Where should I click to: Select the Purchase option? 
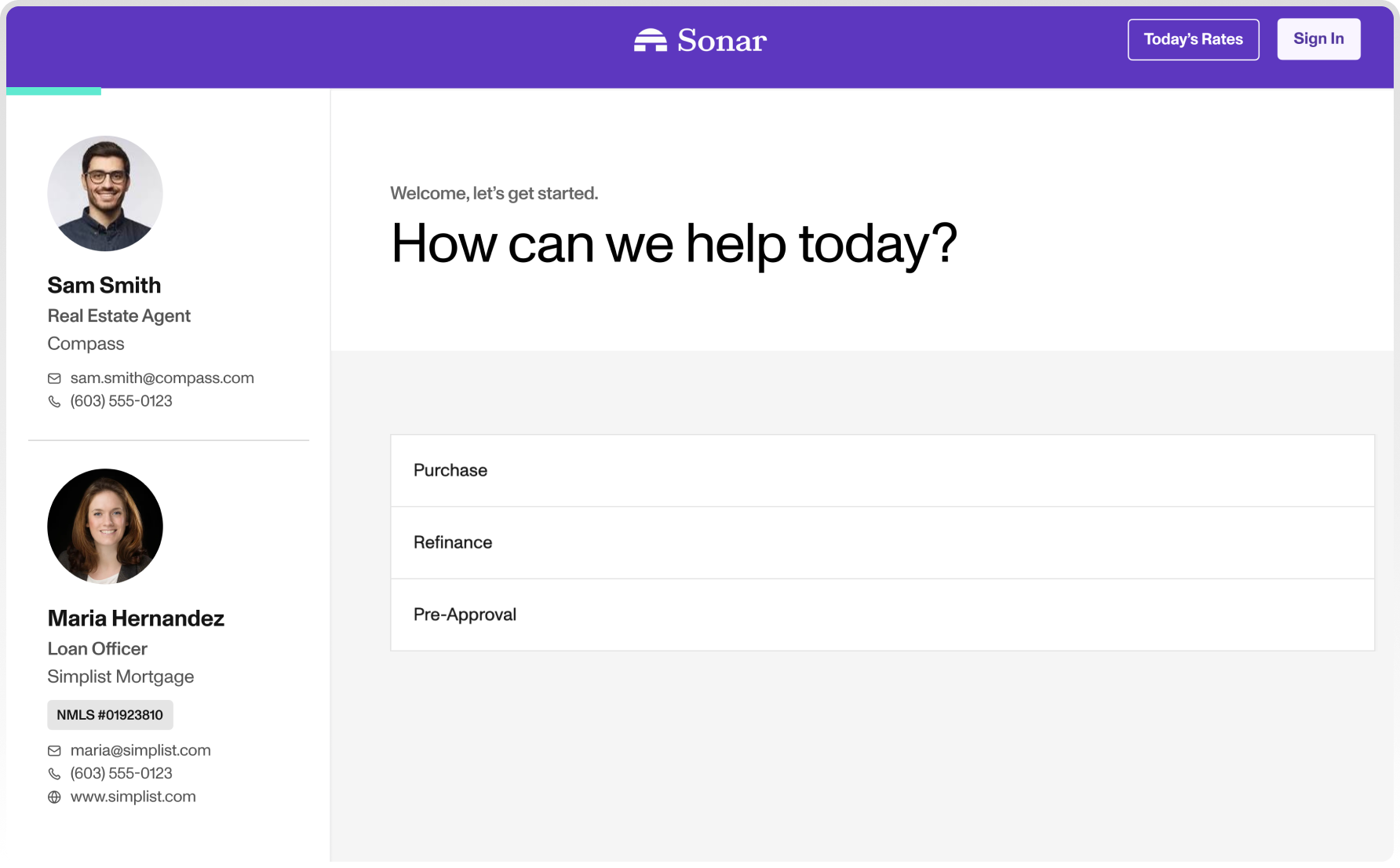point(882,470)
